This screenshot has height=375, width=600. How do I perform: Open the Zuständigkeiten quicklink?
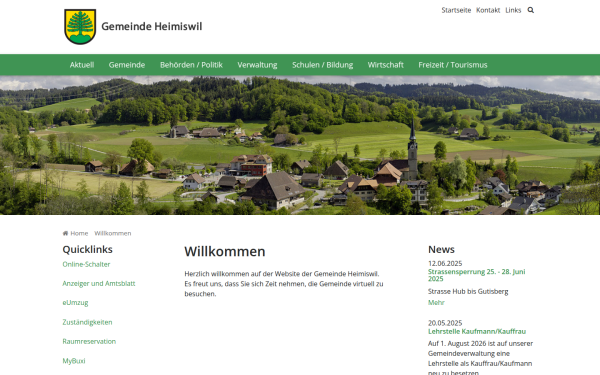(87, 322)
